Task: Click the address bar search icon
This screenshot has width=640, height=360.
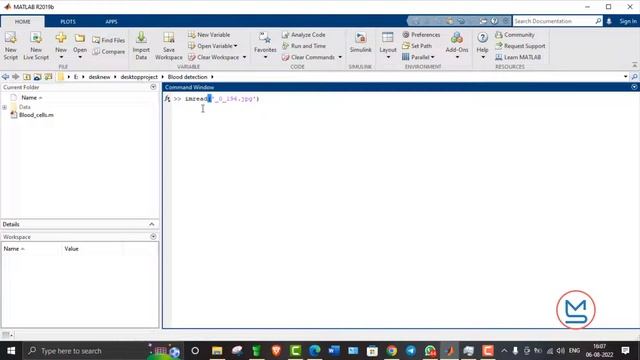Action: [x=634, y=77]
